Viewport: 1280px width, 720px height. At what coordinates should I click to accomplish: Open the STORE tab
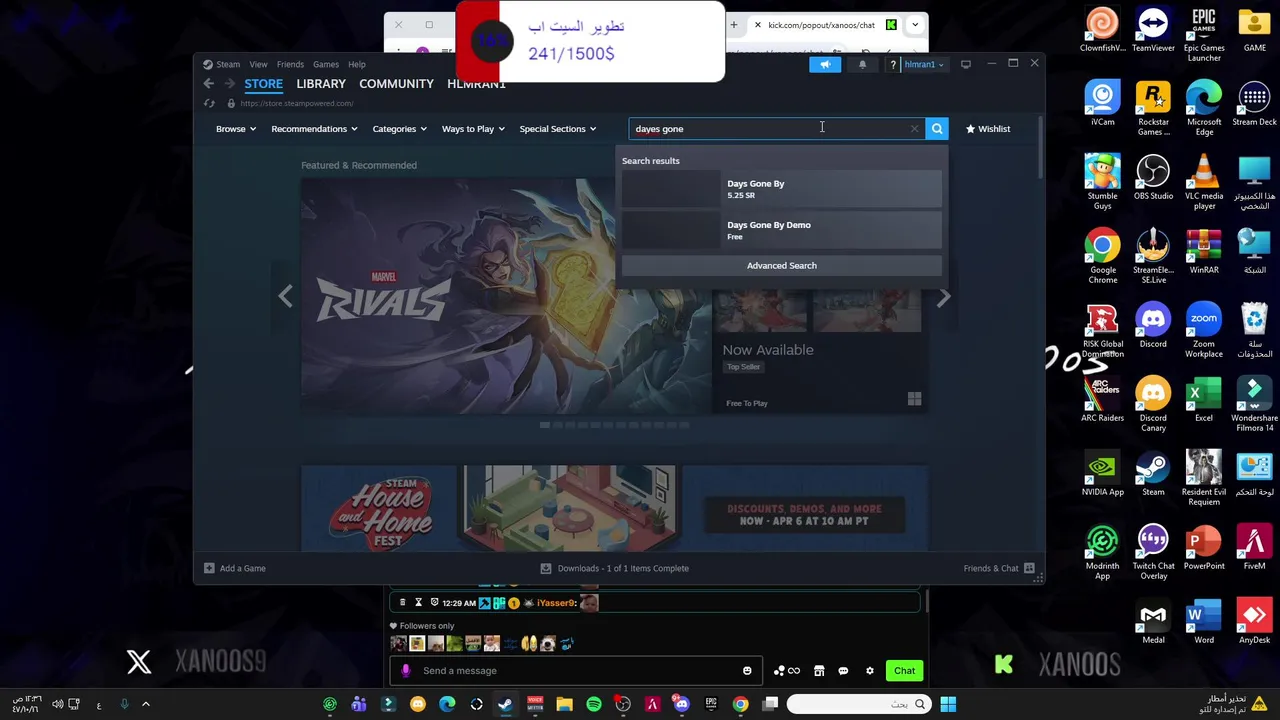click(264, 84)
